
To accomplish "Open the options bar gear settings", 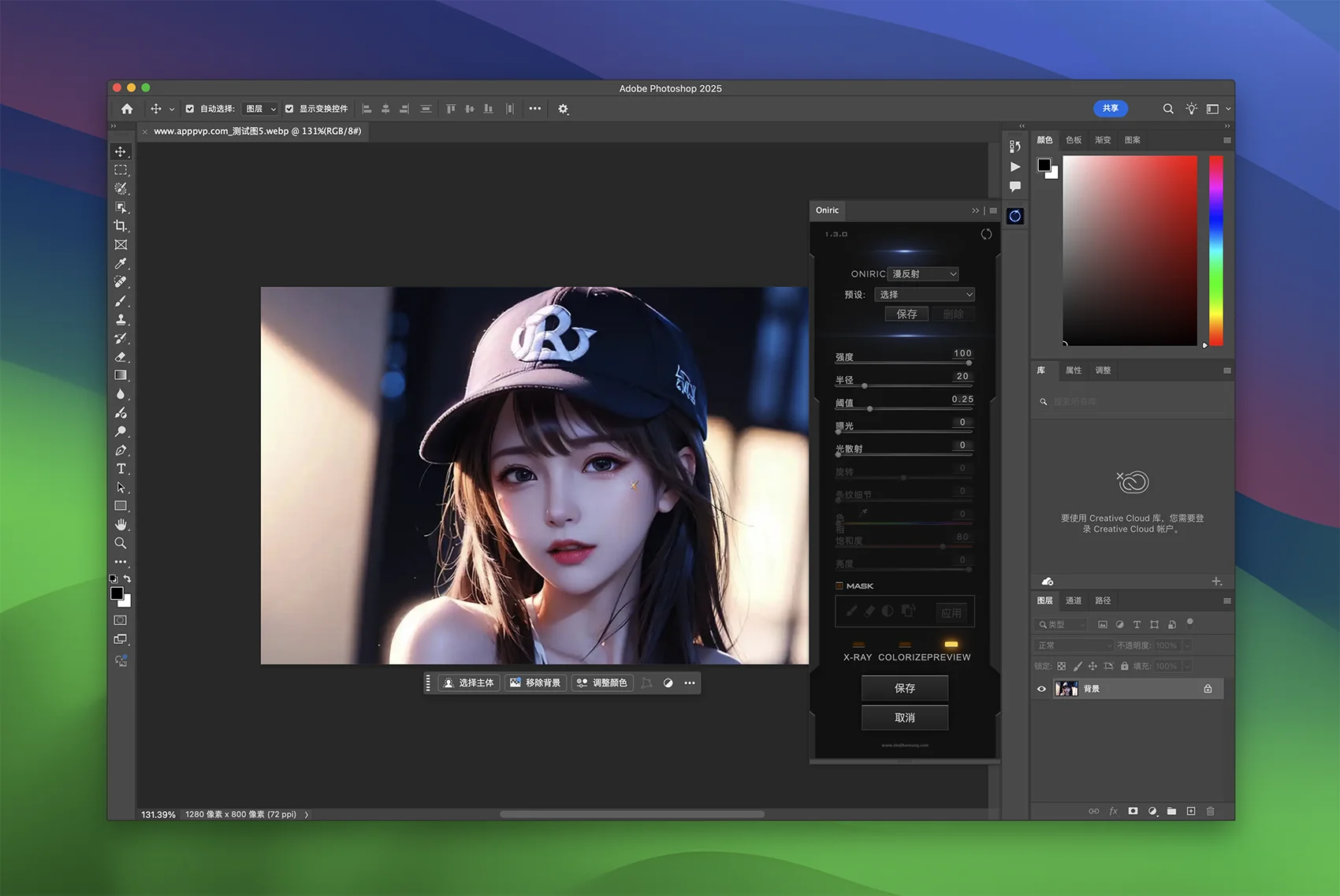I will click(563, 109).
